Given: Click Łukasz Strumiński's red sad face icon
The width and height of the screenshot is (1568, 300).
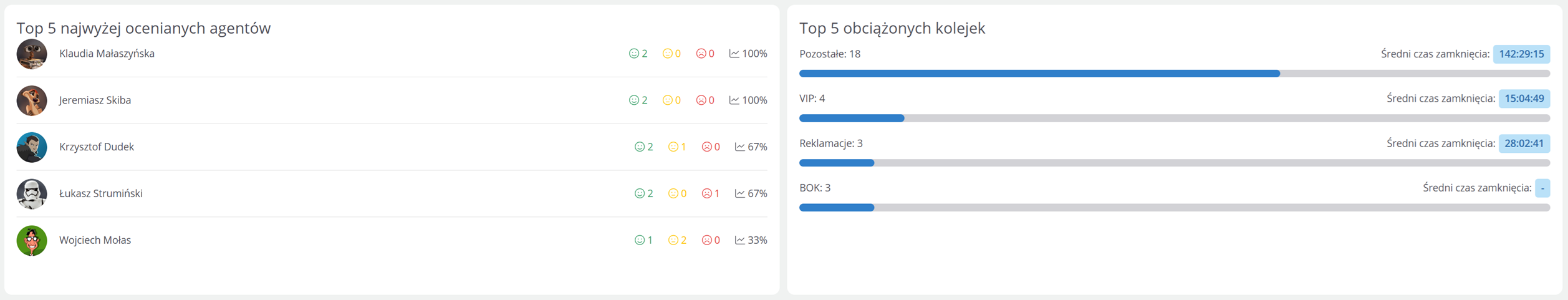Looking at the screenshot, I should click(706, 194).
